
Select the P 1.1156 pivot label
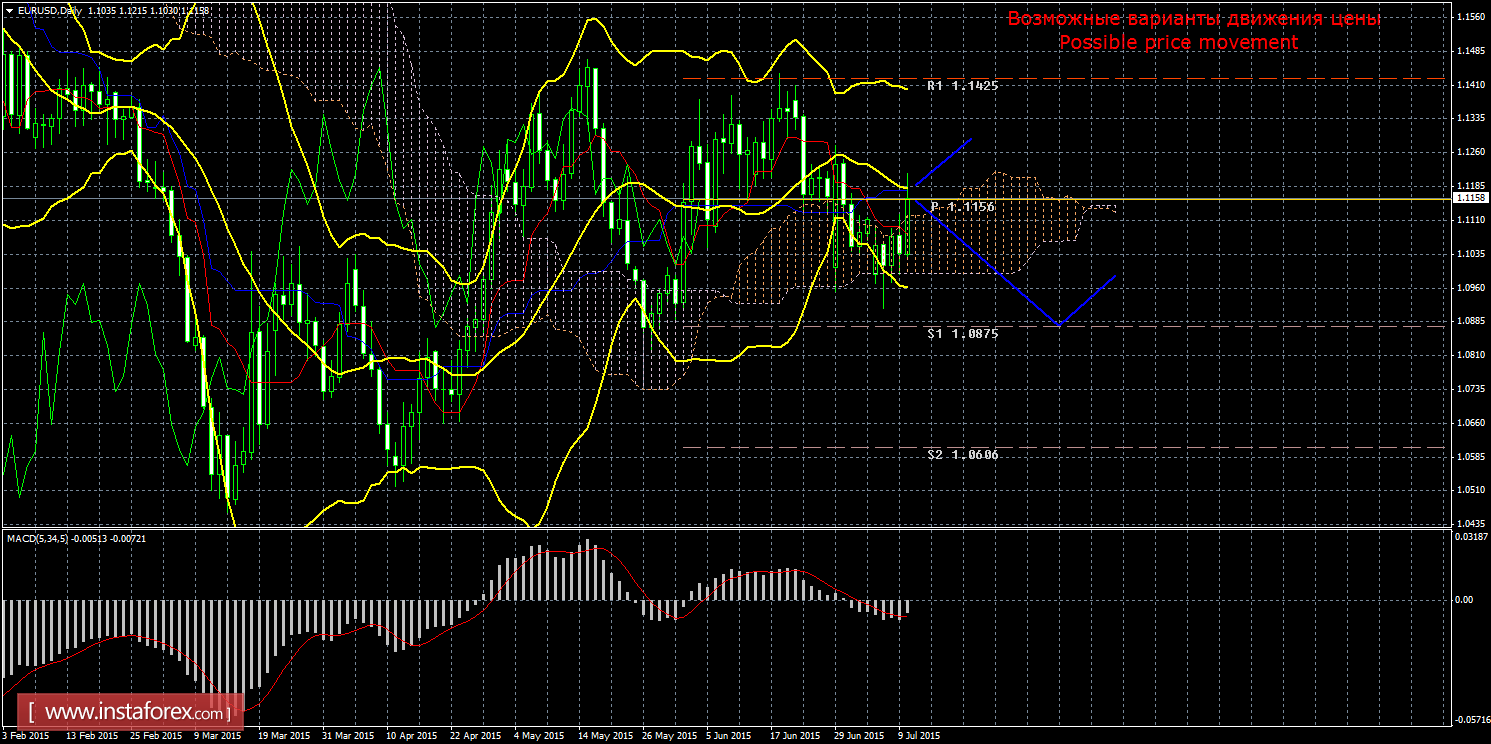pyautogui.click(x=964, y=206)
